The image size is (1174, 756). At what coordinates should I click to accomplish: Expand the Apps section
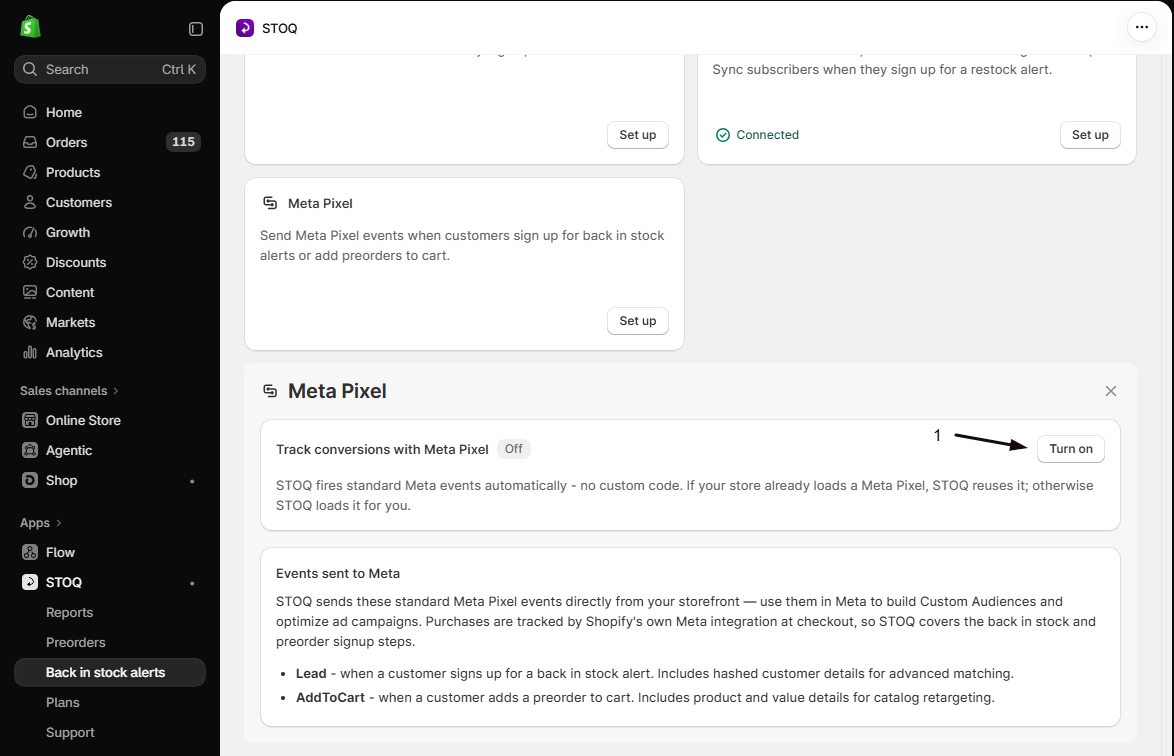40,522
